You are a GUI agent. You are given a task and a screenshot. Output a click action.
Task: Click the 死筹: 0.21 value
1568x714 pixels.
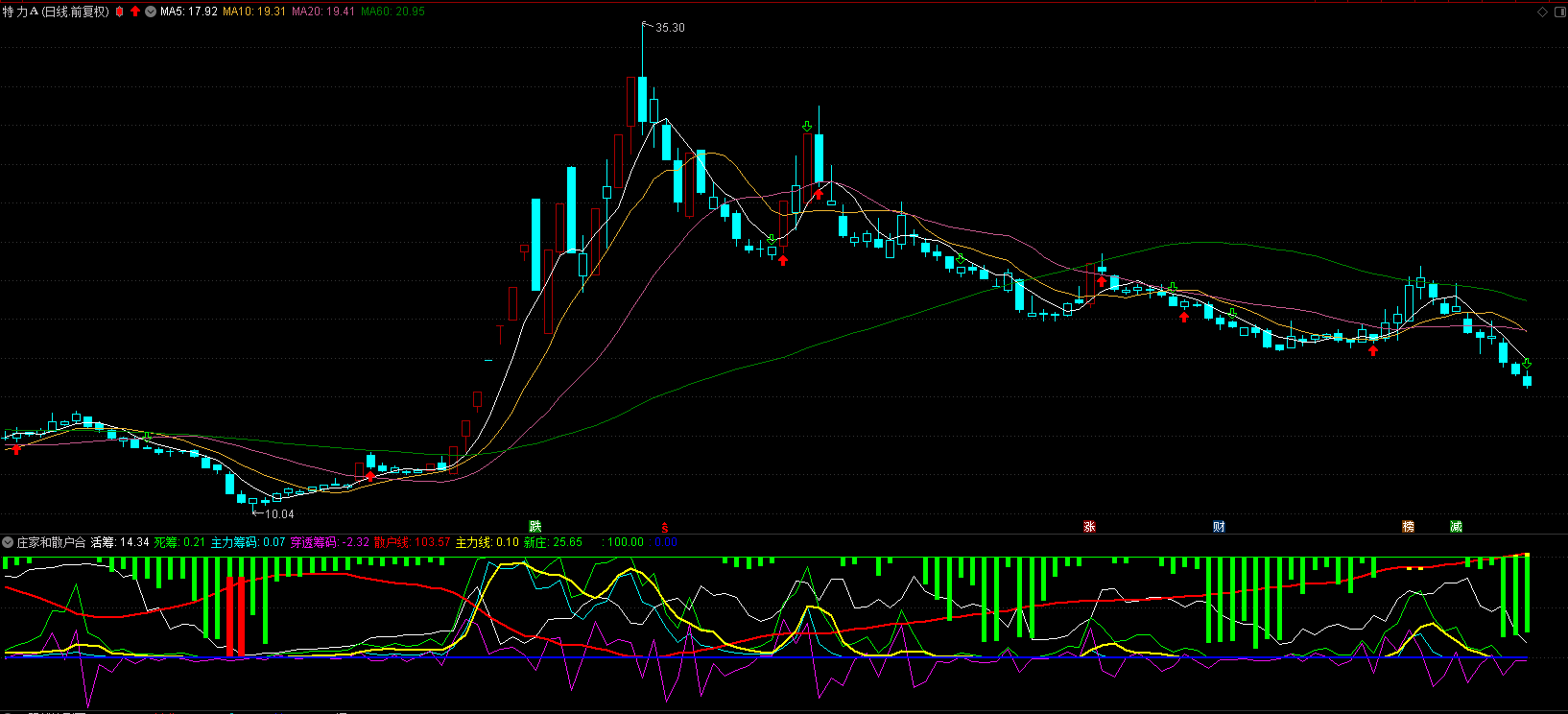pyautogui.click(x=179, y=542)
